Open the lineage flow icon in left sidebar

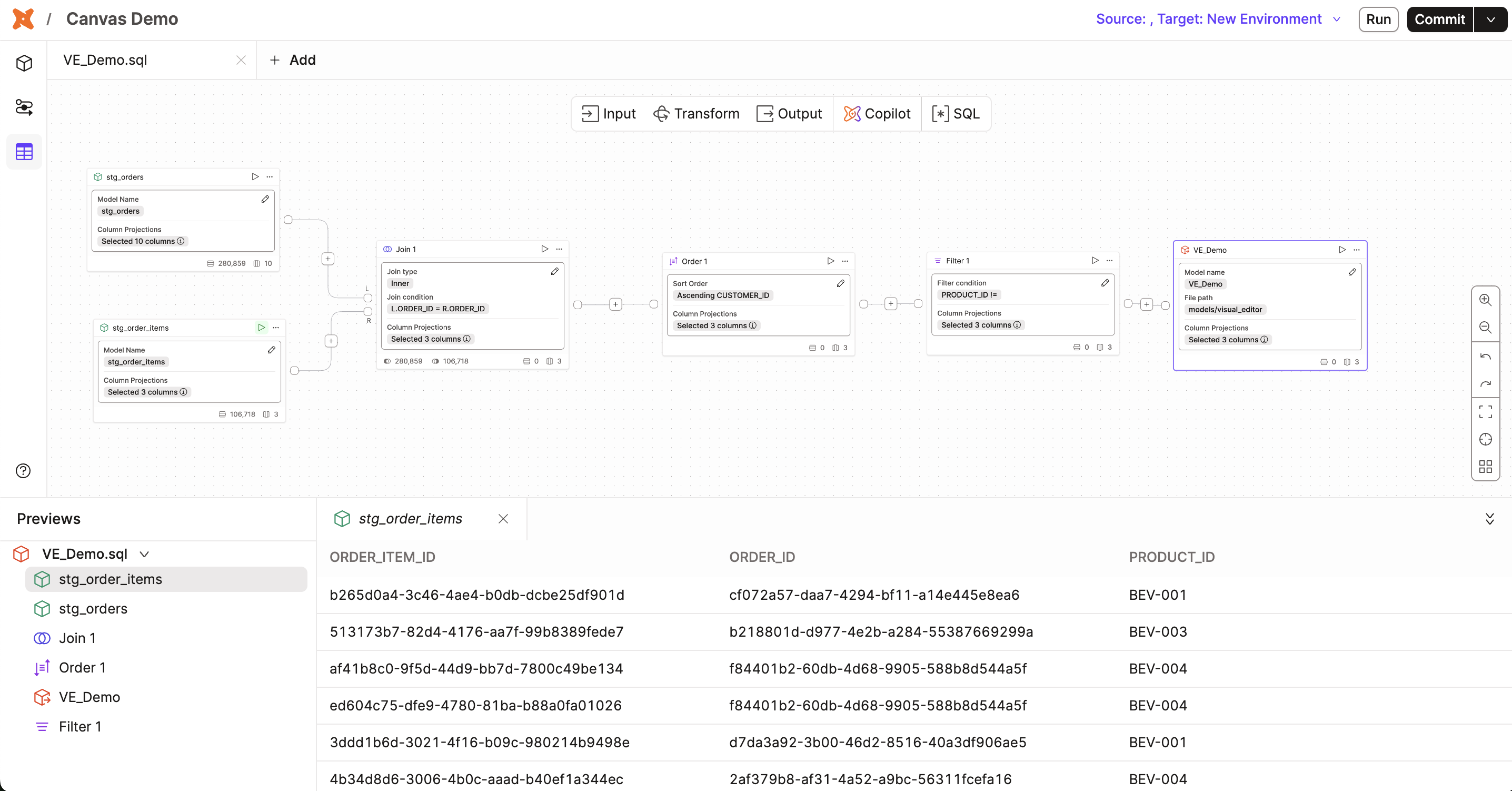coord(24,107)
